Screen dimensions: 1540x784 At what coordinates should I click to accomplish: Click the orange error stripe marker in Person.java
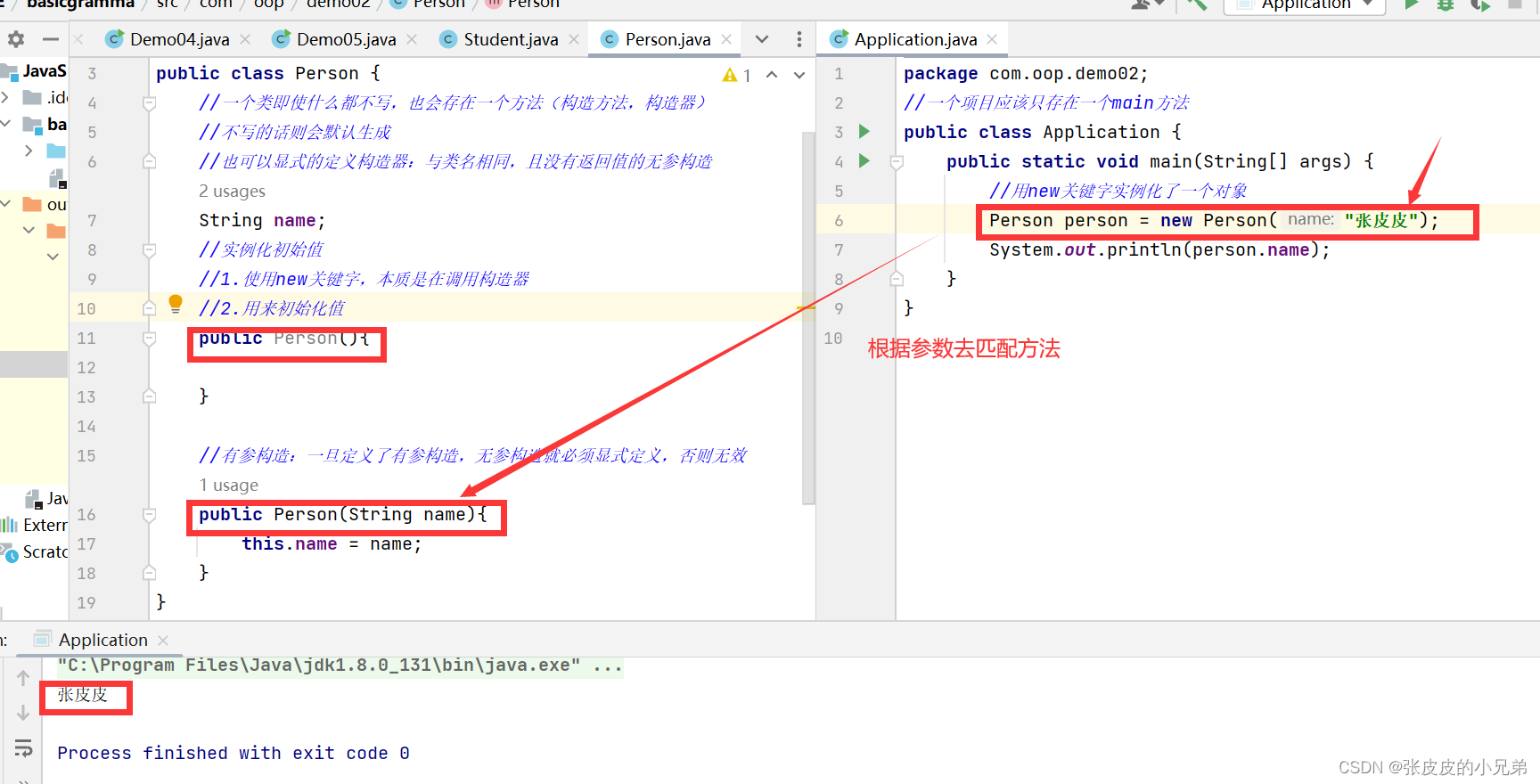(806, 308)
